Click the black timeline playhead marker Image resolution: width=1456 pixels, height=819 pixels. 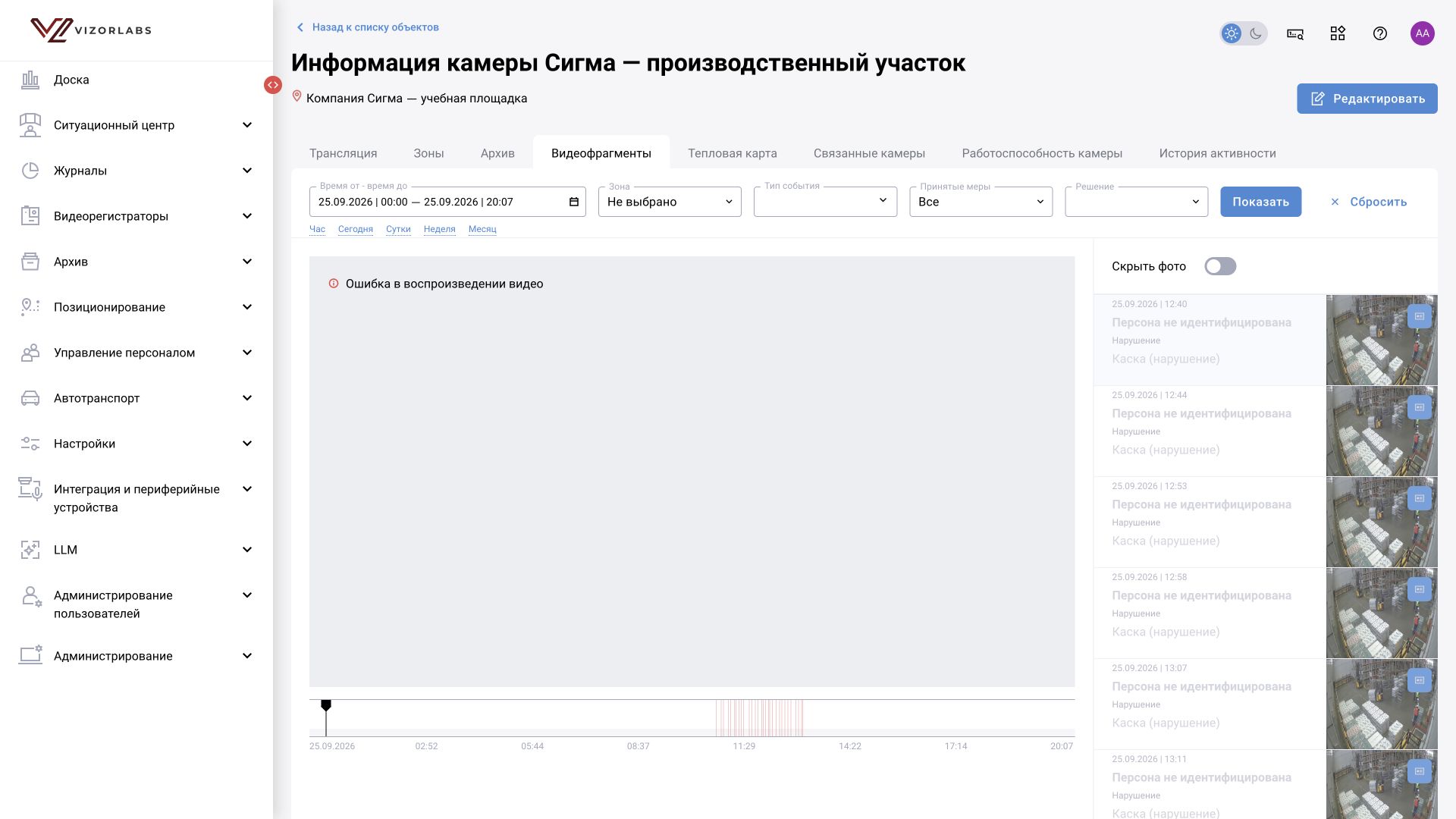[x=326, y=706]
